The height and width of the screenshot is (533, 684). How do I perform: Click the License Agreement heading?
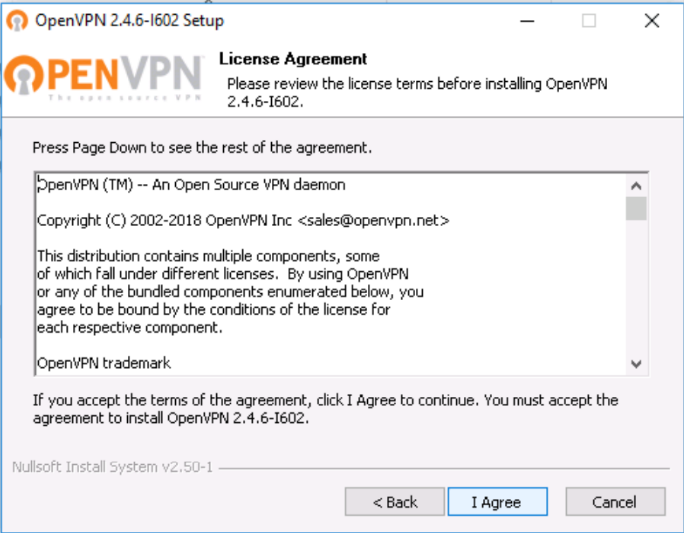[293, 59]
